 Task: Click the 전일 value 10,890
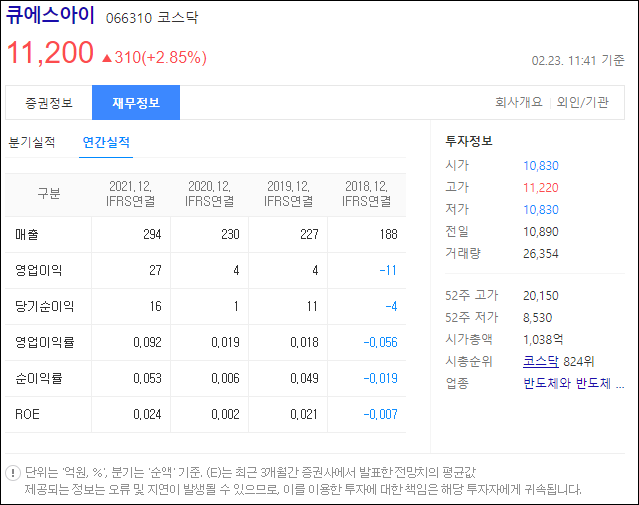[x=540, y=232]
